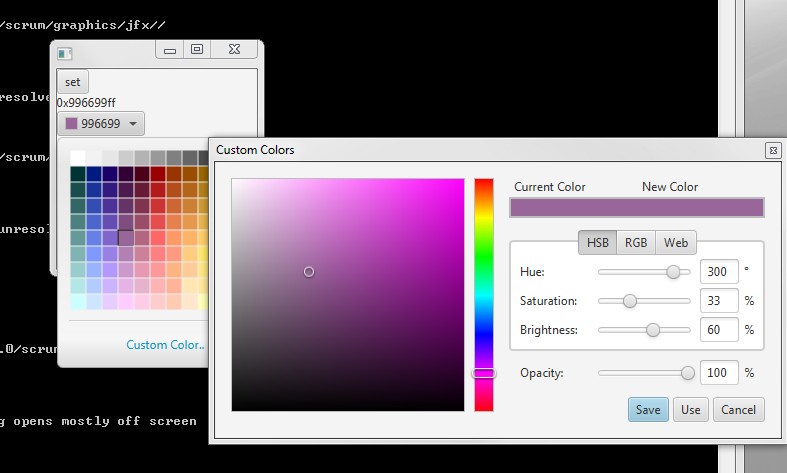
Task: Click the Use button
Action: pos(690,409)
